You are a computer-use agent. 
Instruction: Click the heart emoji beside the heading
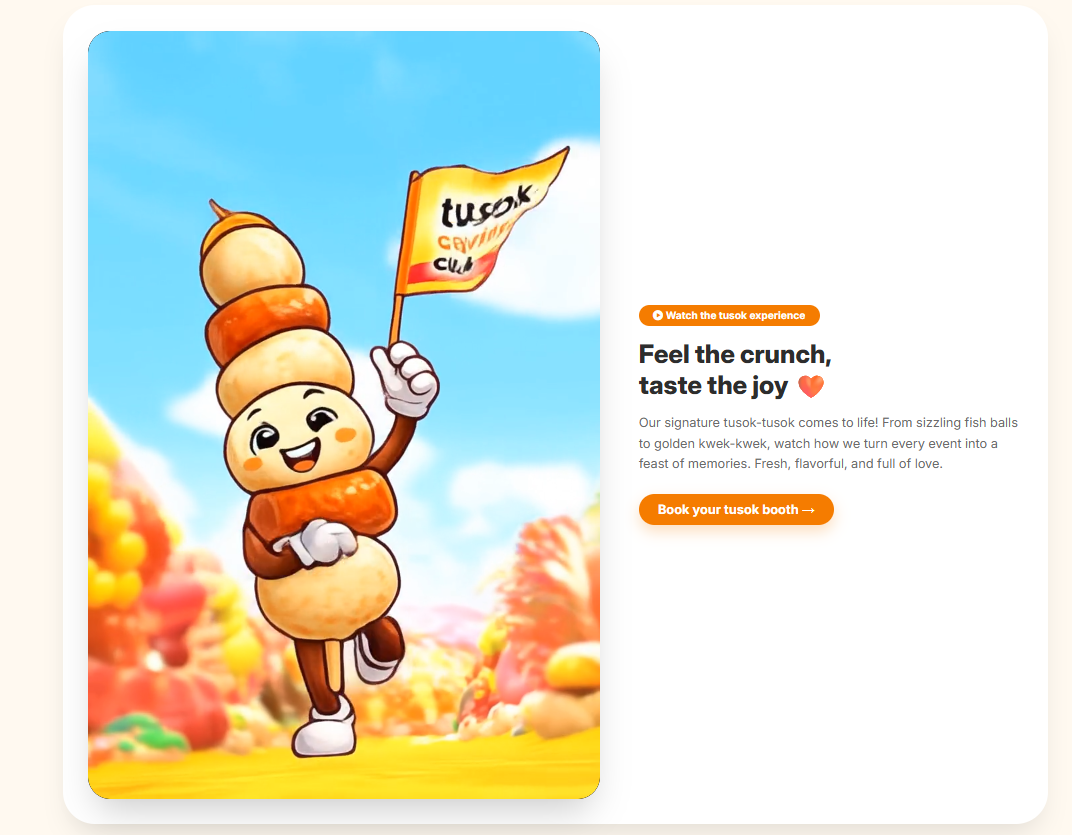pos(811,386)
